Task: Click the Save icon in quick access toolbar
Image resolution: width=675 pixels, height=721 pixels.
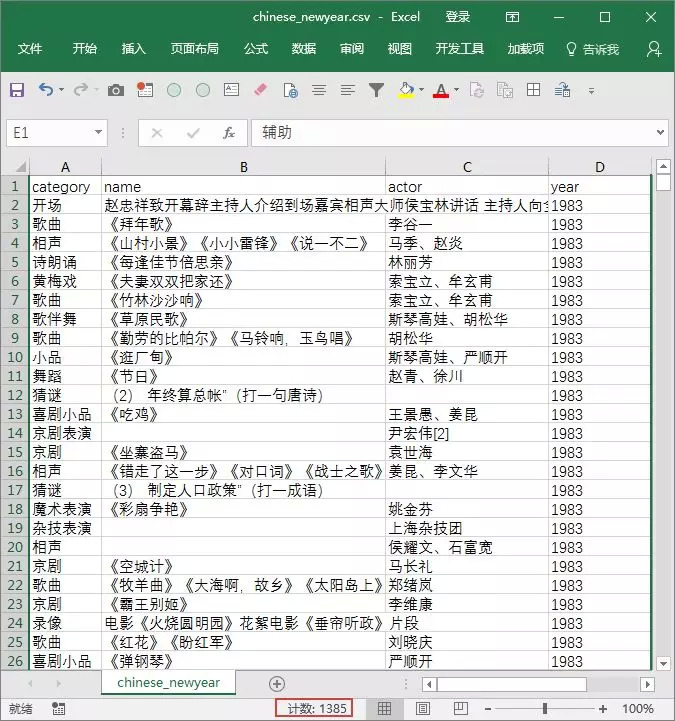Action: point(17,90)
